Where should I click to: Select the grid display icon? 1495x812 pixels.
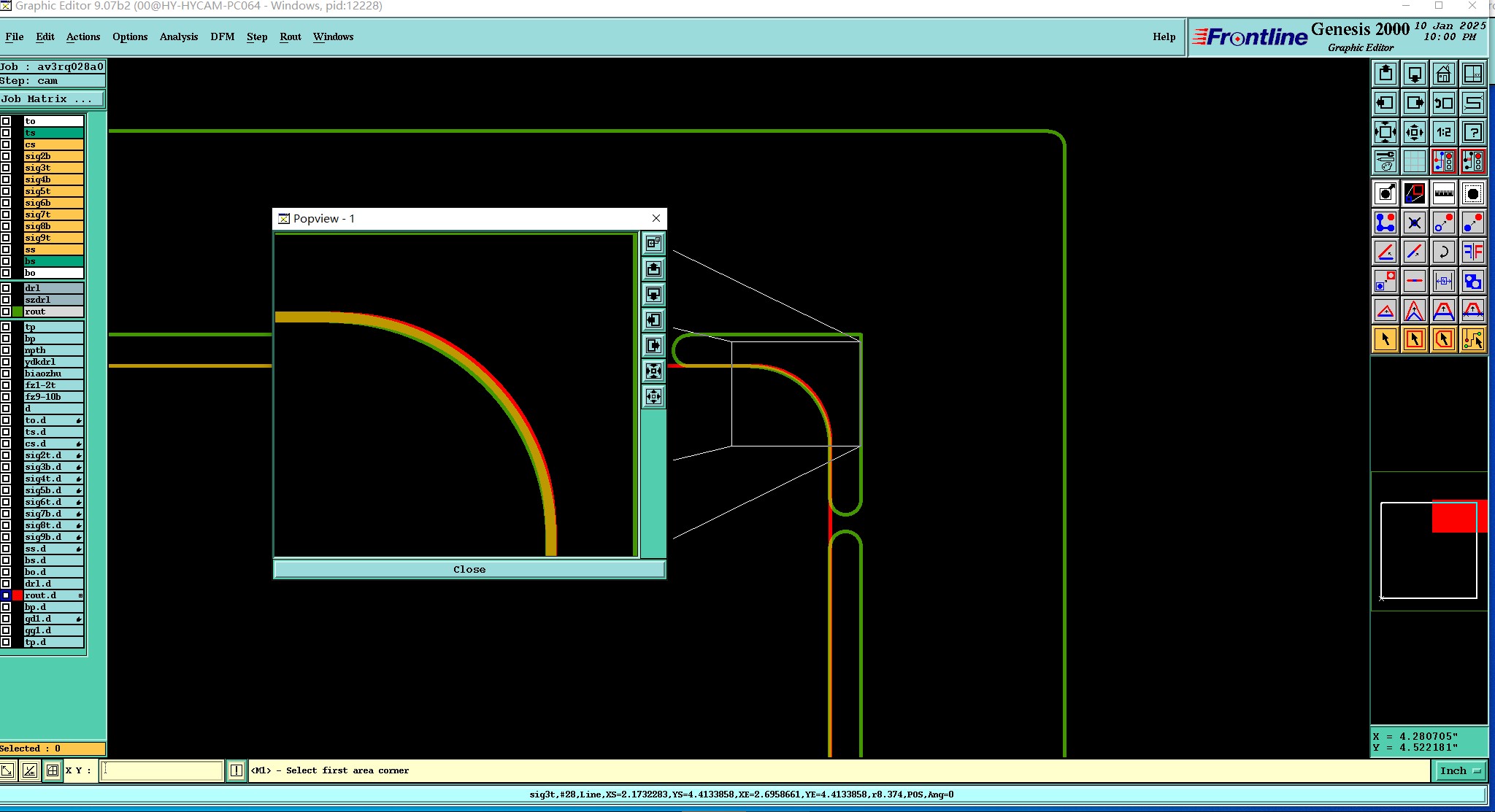pyautogui.click(x=1414, y=161)
